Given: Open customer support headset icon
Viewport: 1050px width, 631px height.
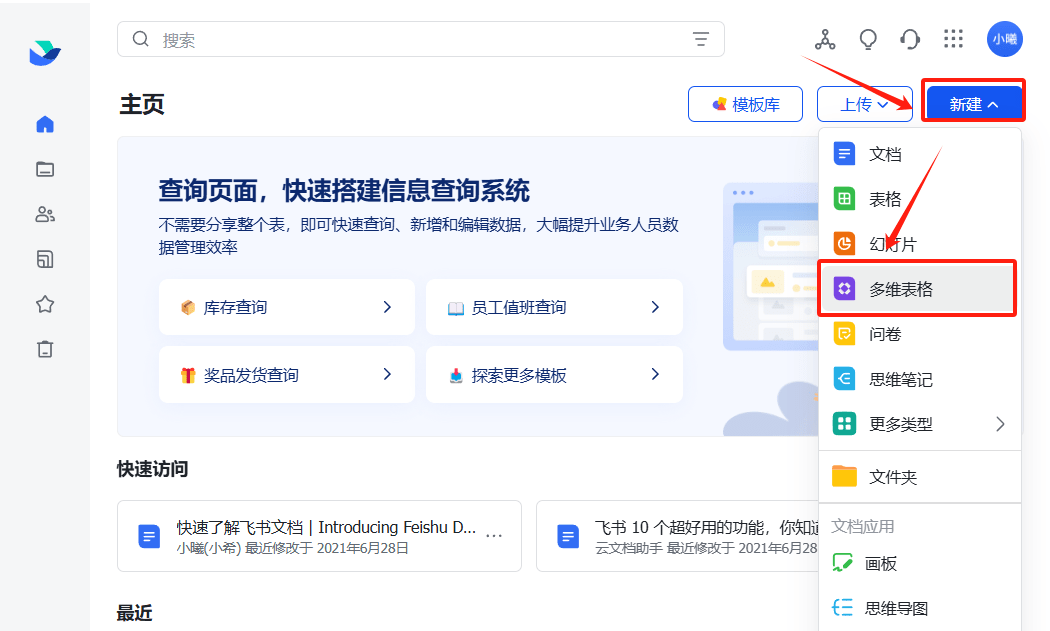Looking at the screenshot, I should click(910, 40).
